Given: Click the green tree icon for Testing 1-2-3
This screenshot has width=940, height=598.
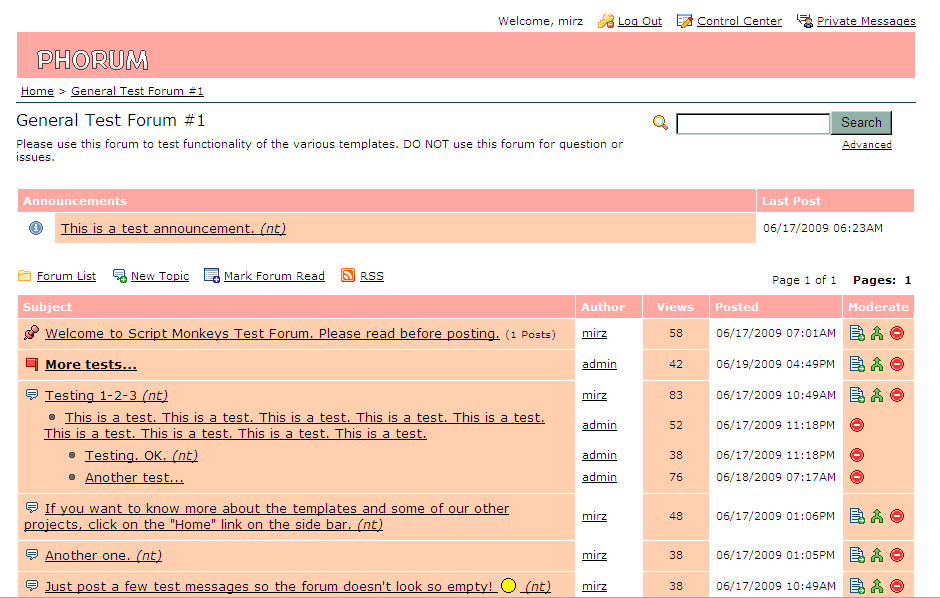Looking at the screenshot, I should [x=877, y=395].
